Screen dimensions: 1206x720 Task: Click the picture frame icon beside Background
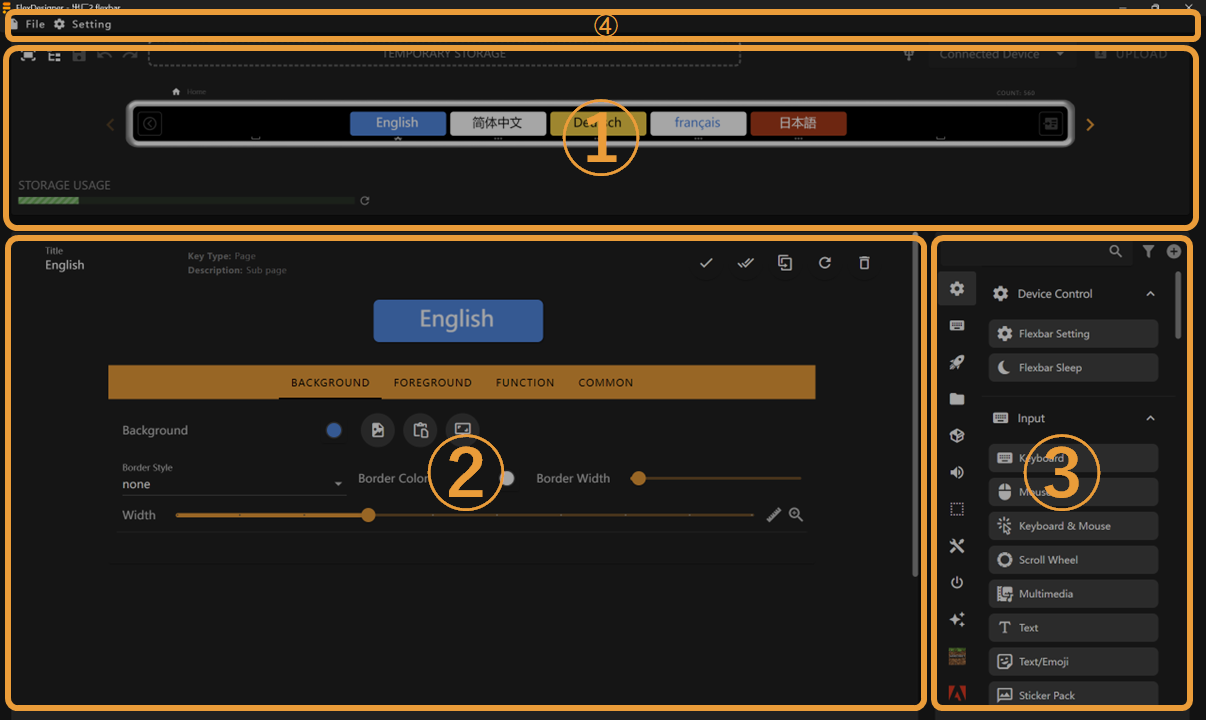tap(462, 430)
